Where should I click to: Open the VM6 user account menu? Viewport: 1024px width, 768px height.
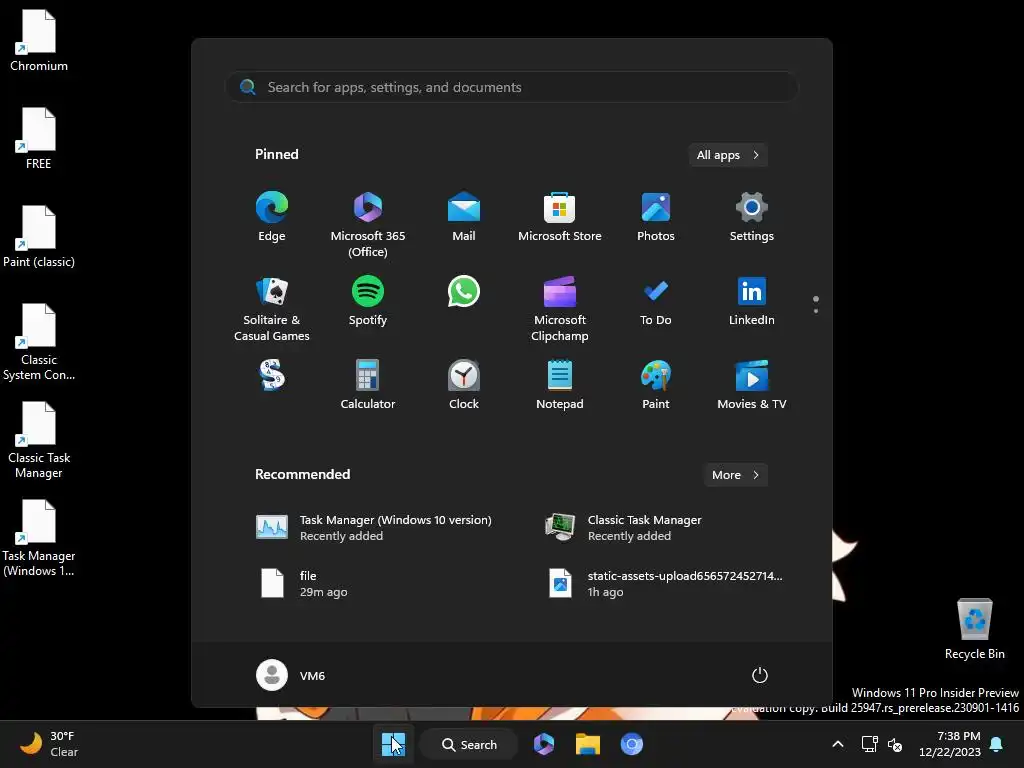[291, 675]
